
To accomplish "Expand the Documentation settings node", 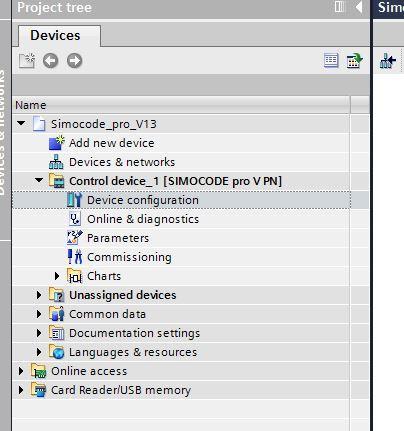I will tap(39, 333).
